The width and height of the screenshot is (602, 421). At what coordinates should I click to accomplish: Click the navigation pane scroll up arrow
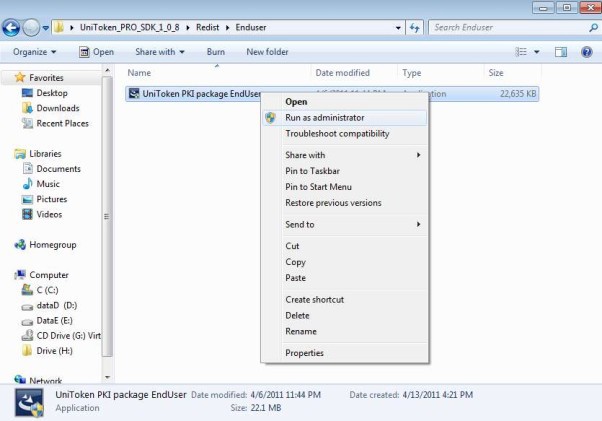pyautogui.click(x=108, y=70)
